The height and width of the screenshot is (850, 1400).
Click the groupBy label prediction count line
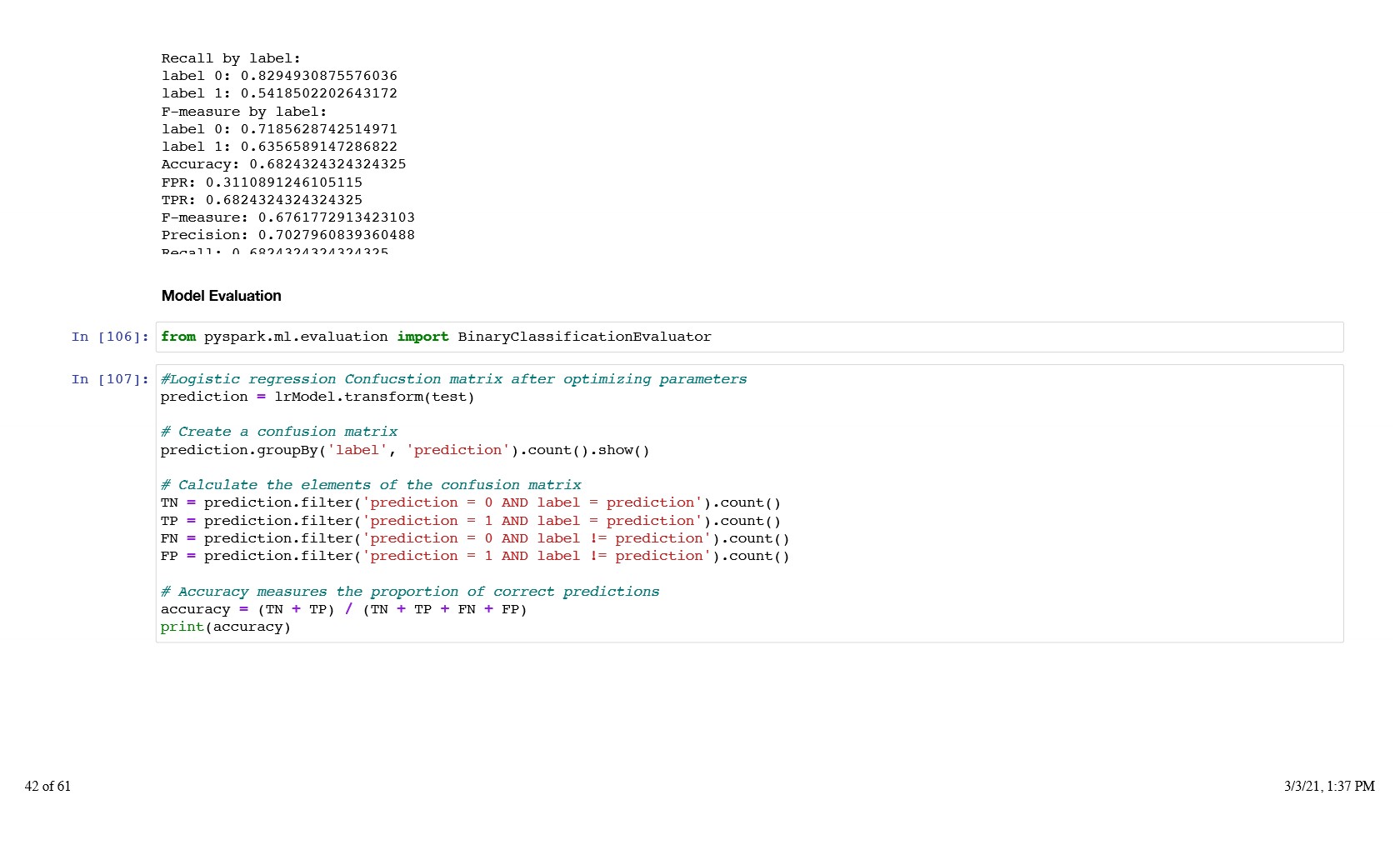[x=404, y=450]
